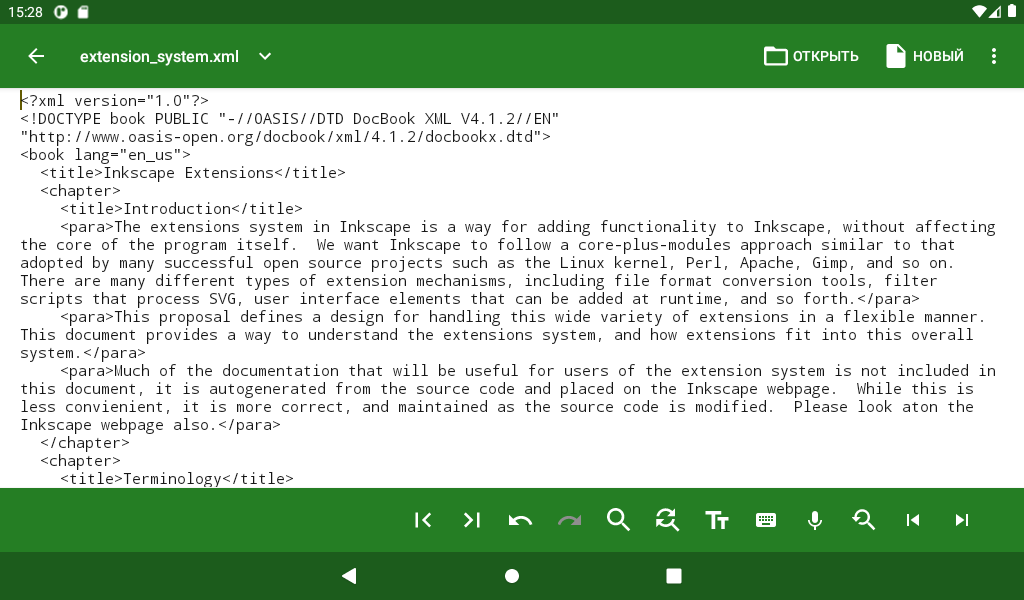1024x600 pixels.
Task: Tap the SD card status bar icon
Action: 83,12
